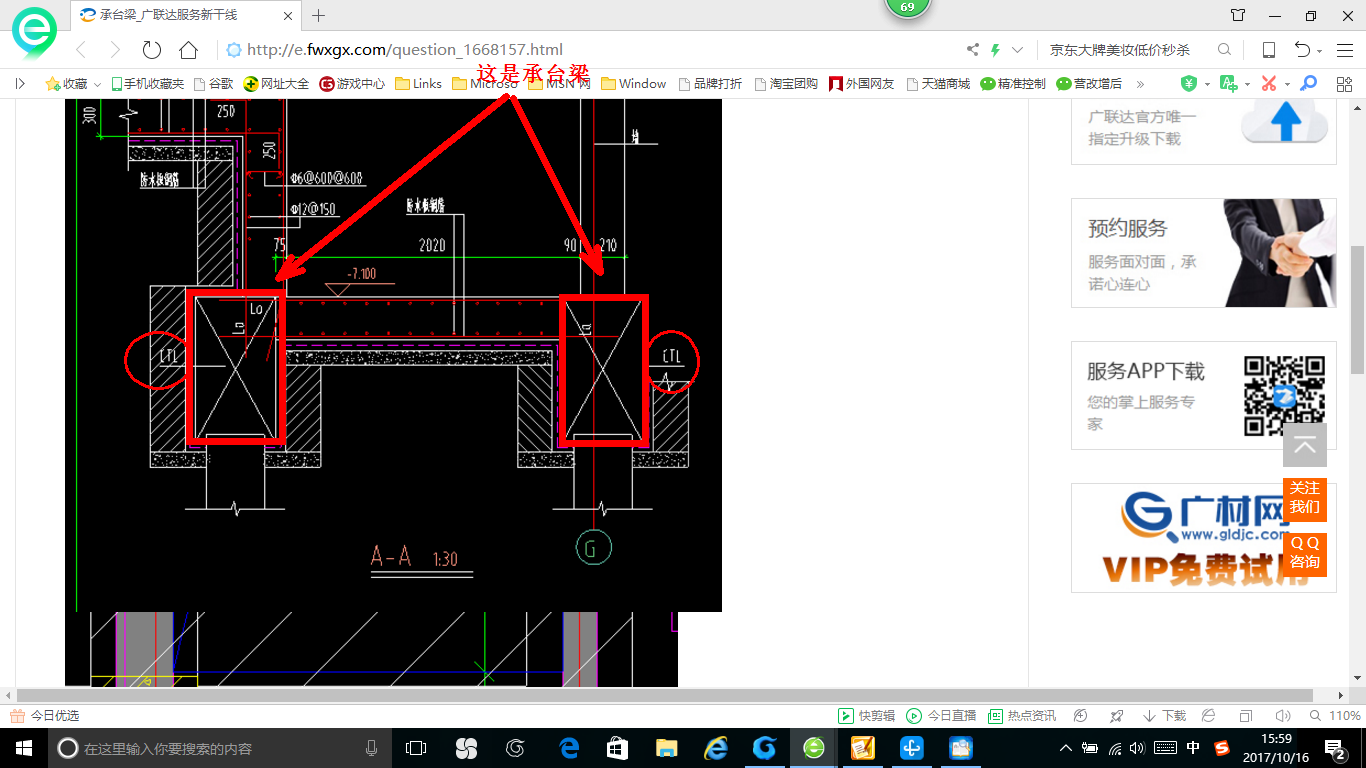This screenshot has height=768, width=1366.
Task: Open the Window bookmark folder
Action: coord(634,84)
